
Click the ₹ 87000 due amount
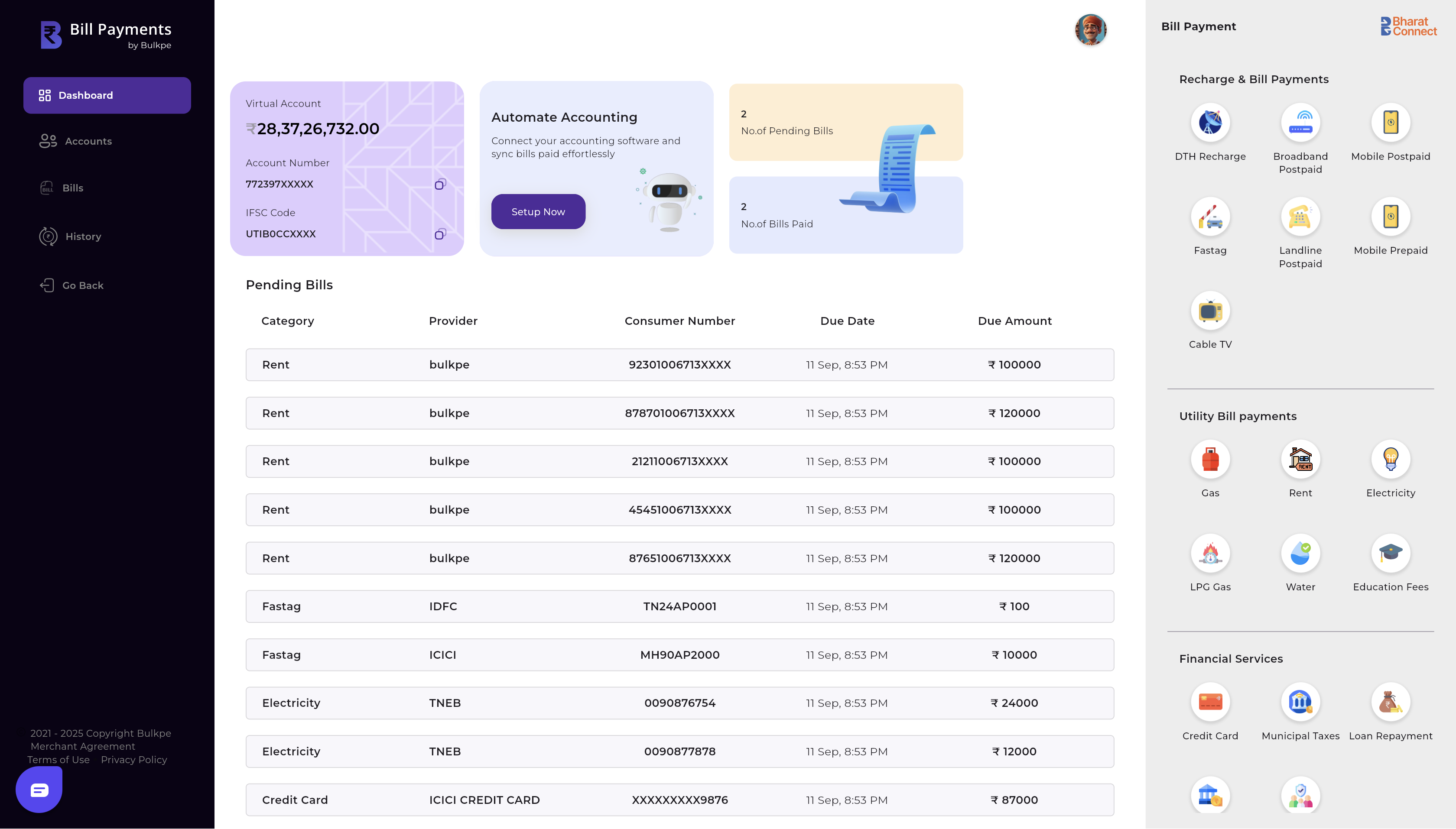[1014, 800]
